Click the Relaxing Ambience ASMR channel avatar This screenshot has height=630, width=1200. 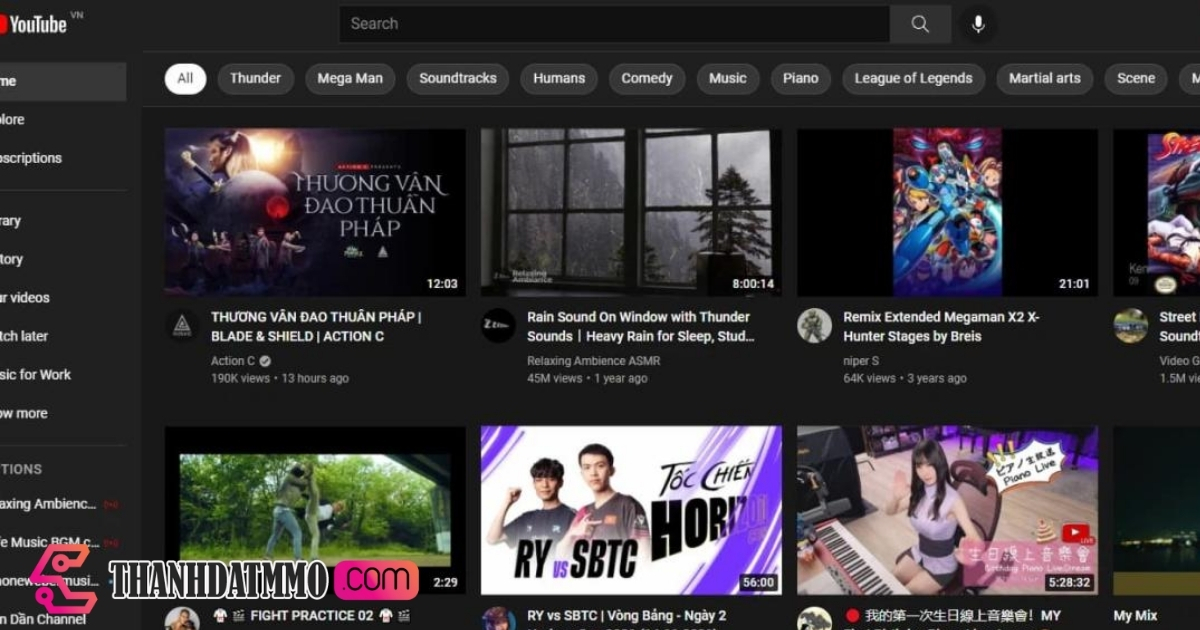click(497, 326)
